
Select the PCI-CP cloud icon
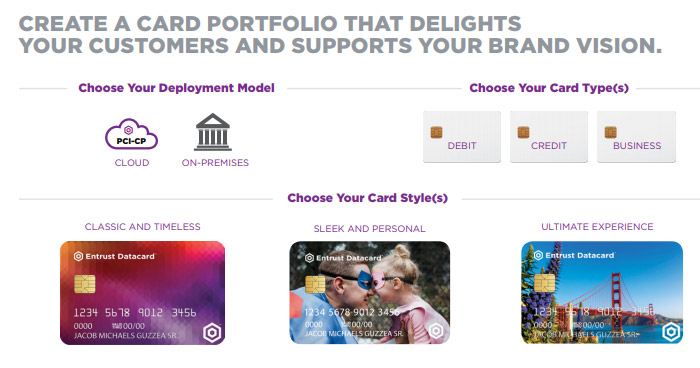[x=131, y=134]
